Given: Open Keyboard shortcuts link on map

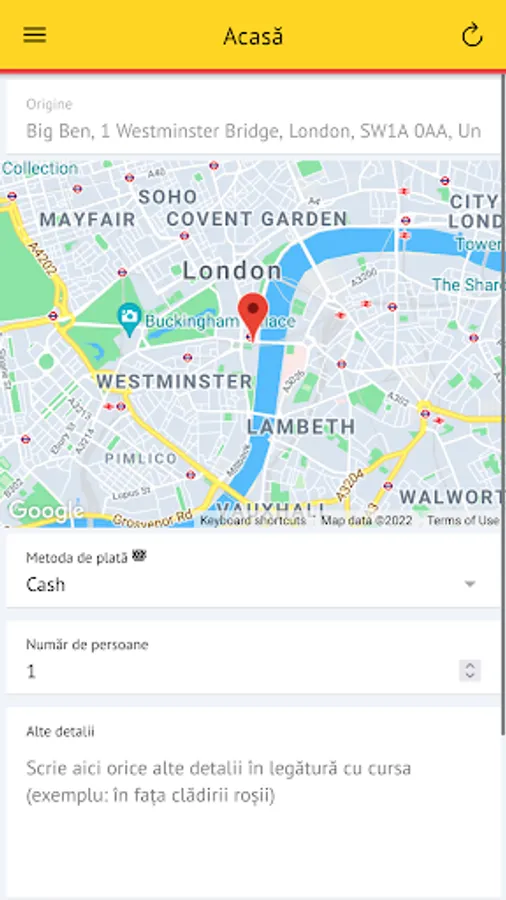Looking at the screenshot, I should [x=253, y=521].
